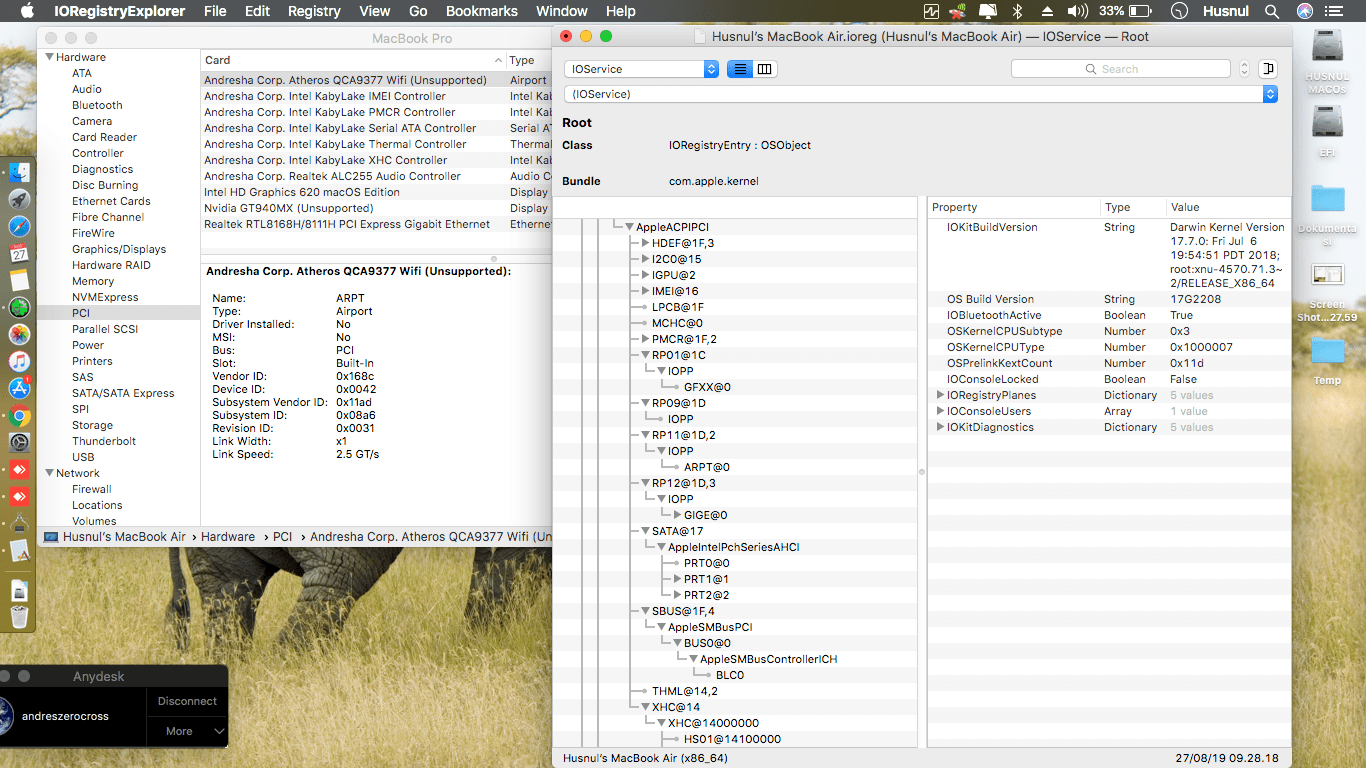Open Siri from the menu bar
The image size is (1366, 768).
1305,11
